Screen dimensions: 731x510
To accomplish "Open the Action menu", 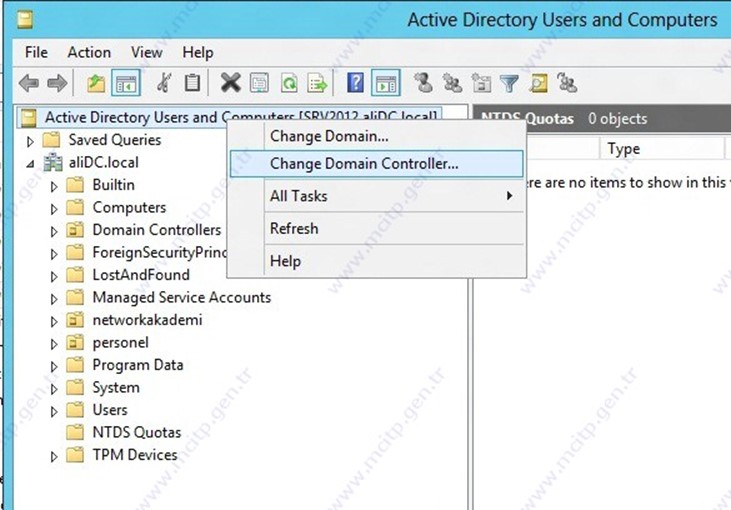I will [x=89, y=52].
